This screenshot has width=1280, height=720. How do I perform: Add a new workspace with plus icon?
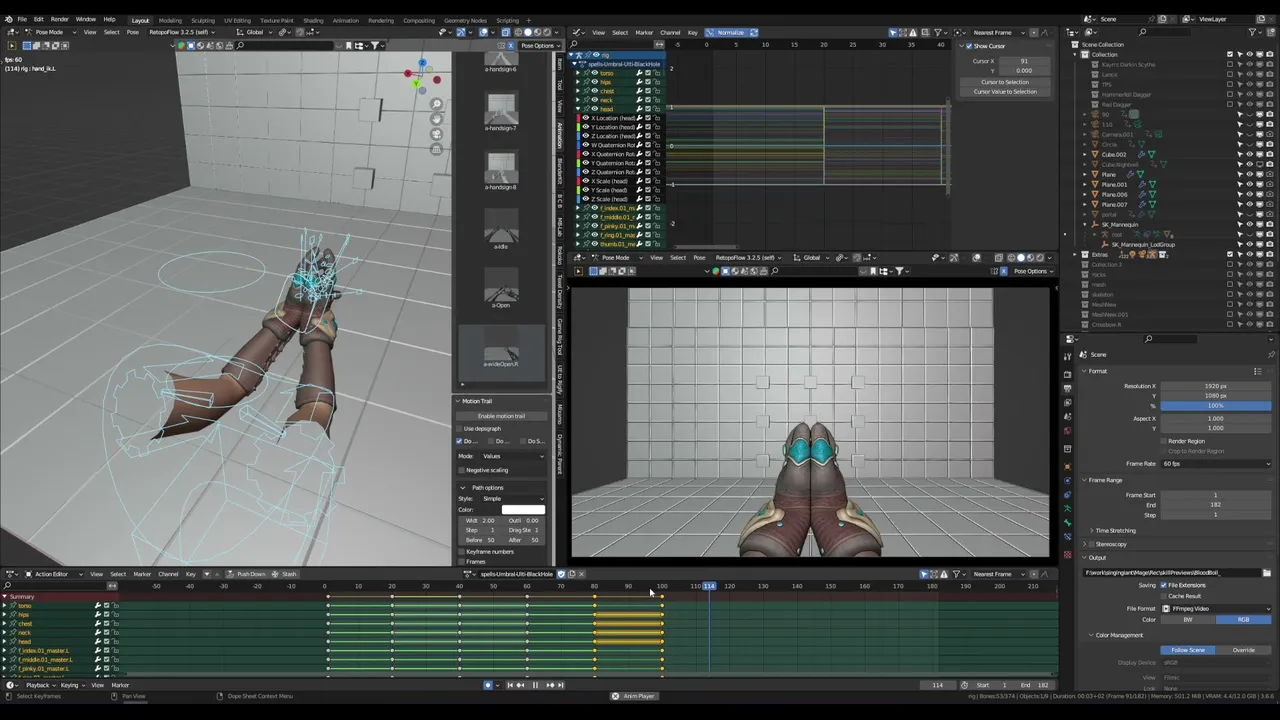point(531,20)
